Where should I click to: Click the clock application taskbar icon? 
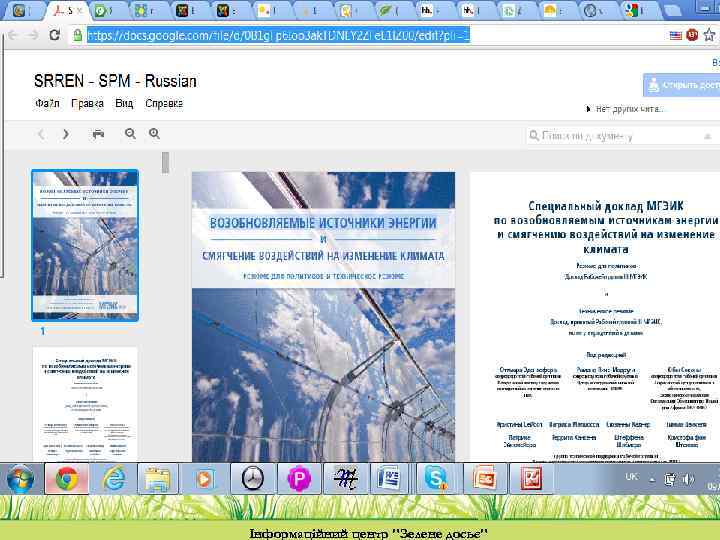(253, 478)
